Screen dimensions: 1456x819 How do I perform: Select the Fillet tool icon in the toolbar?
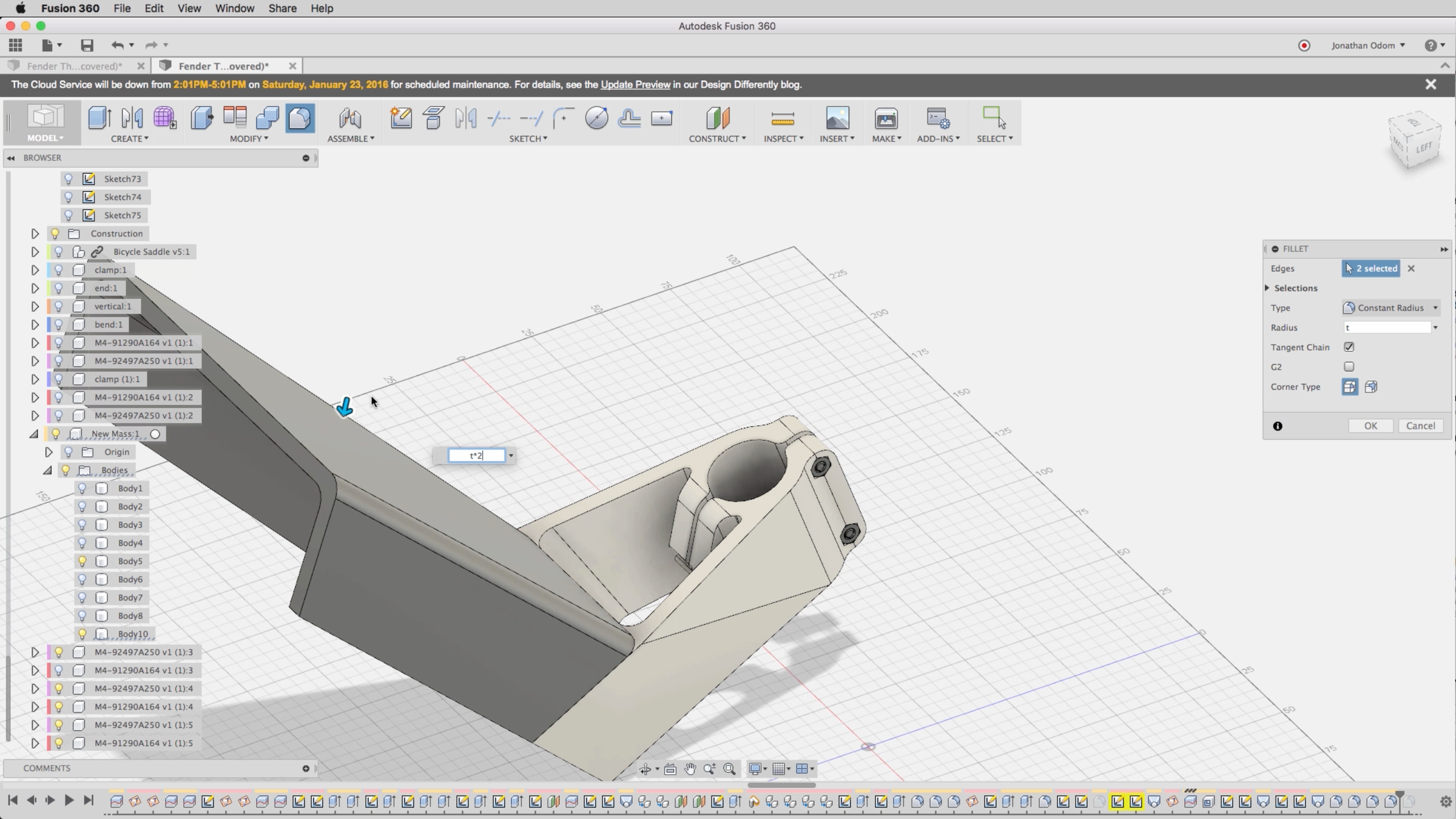[x=300, y=118]
